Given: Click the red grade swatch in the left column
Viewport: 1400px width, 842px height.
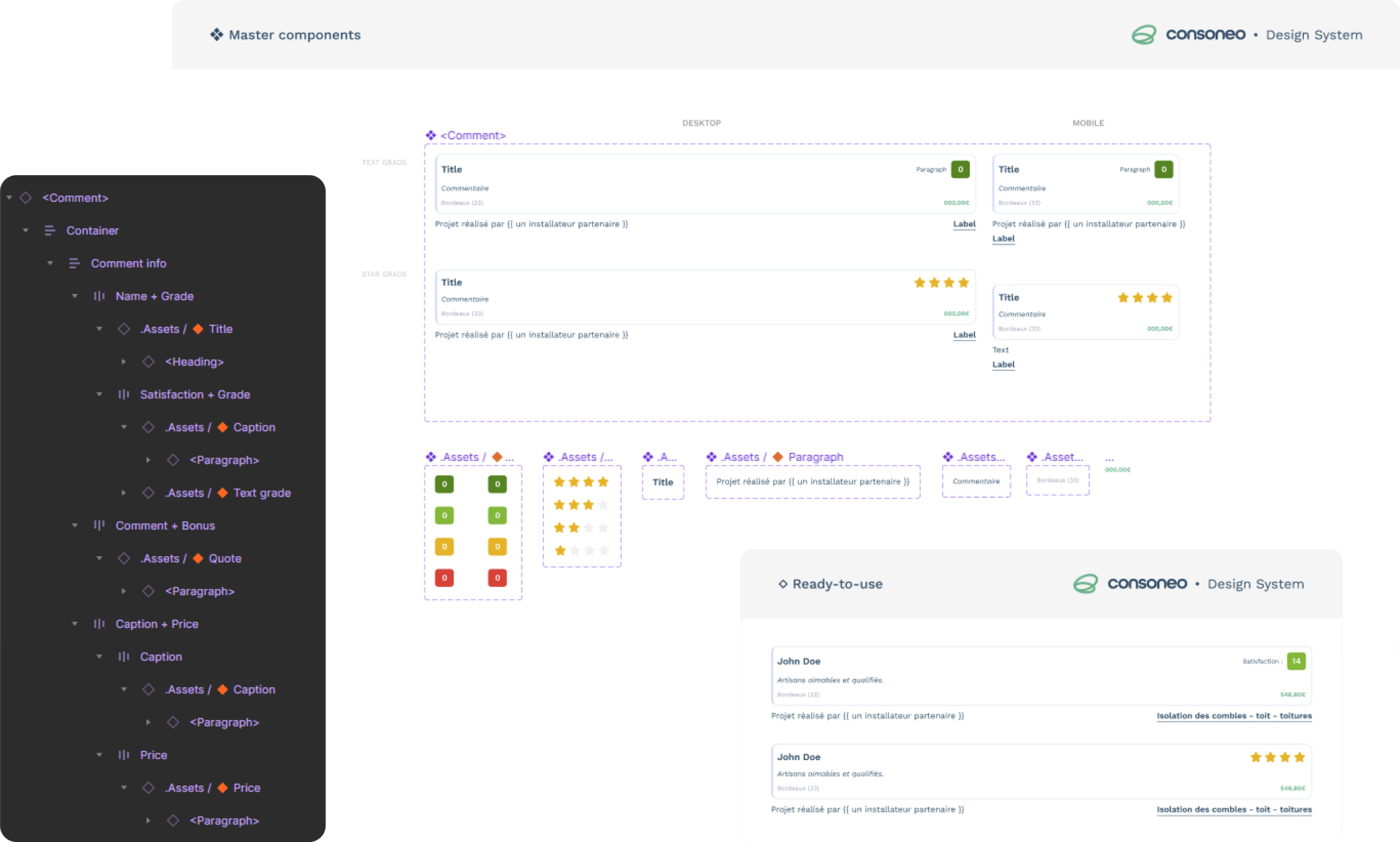Looking at the screenshot, I should 444,578.
